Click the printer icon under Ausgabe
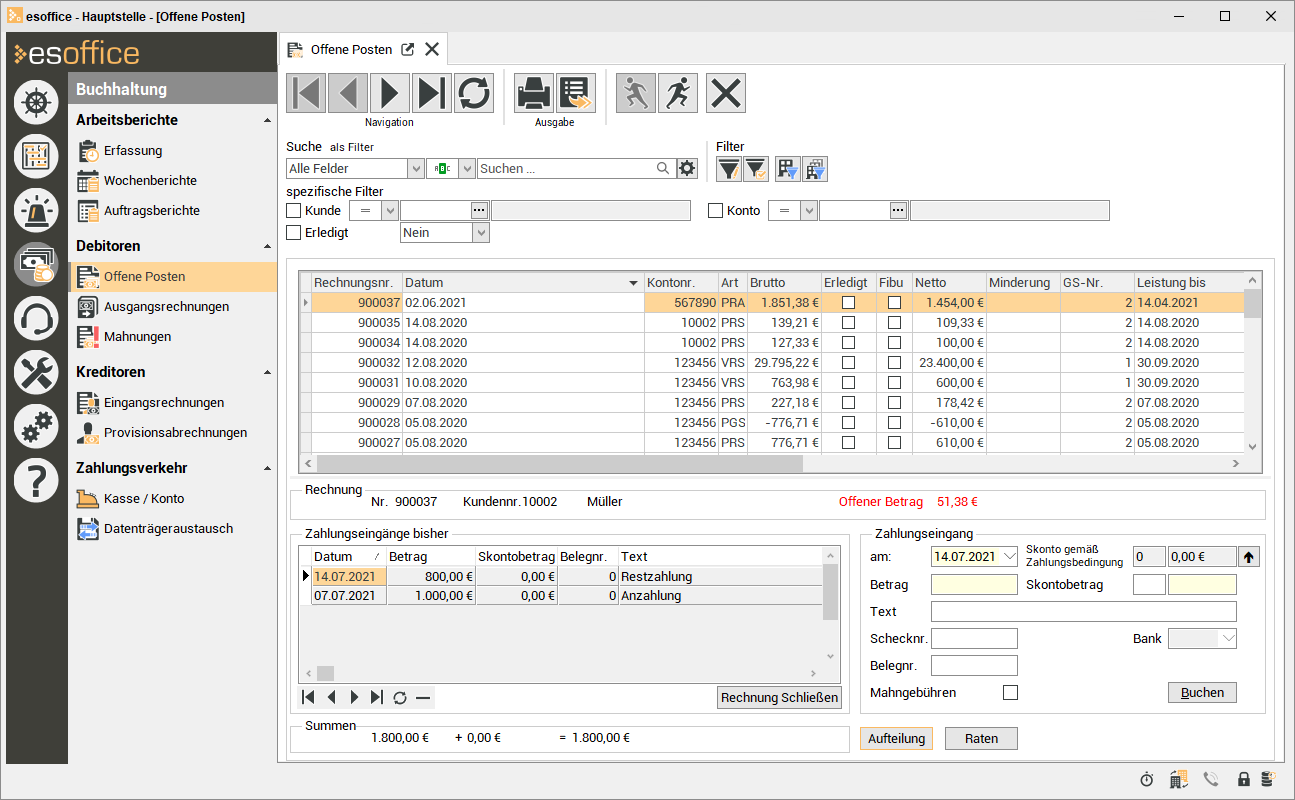 point(534,93)
